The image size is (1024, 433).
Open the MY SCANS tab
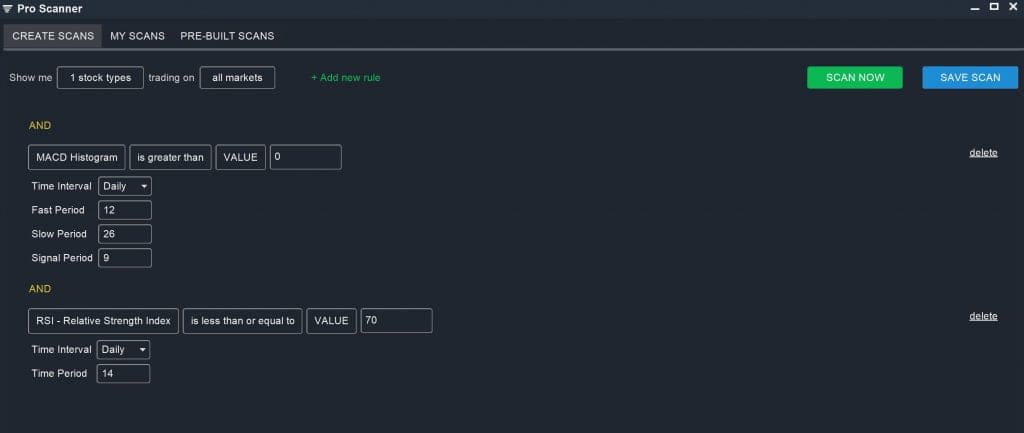[x=137, y=36]
